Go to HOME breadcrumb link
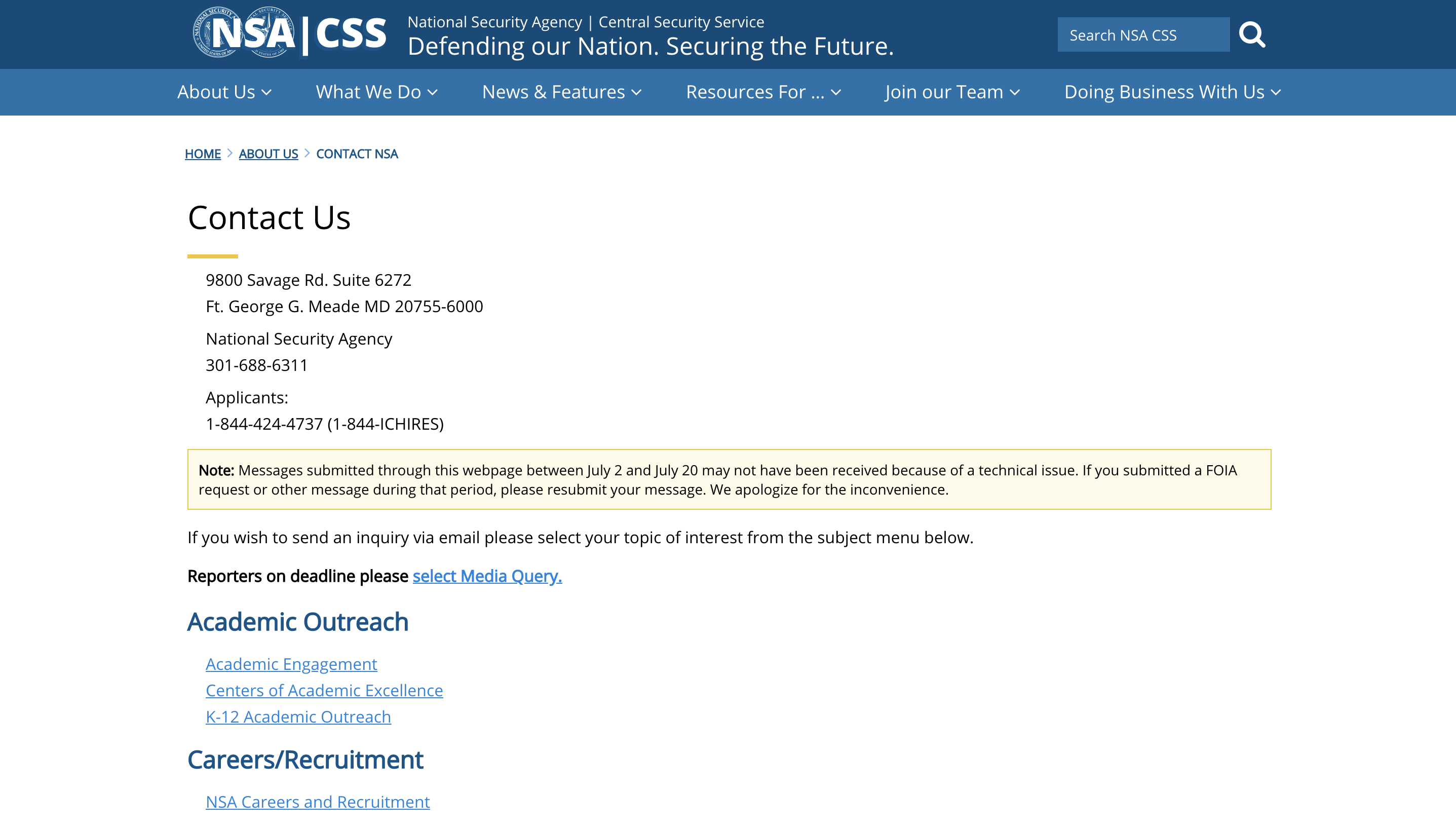 point(203,154)
